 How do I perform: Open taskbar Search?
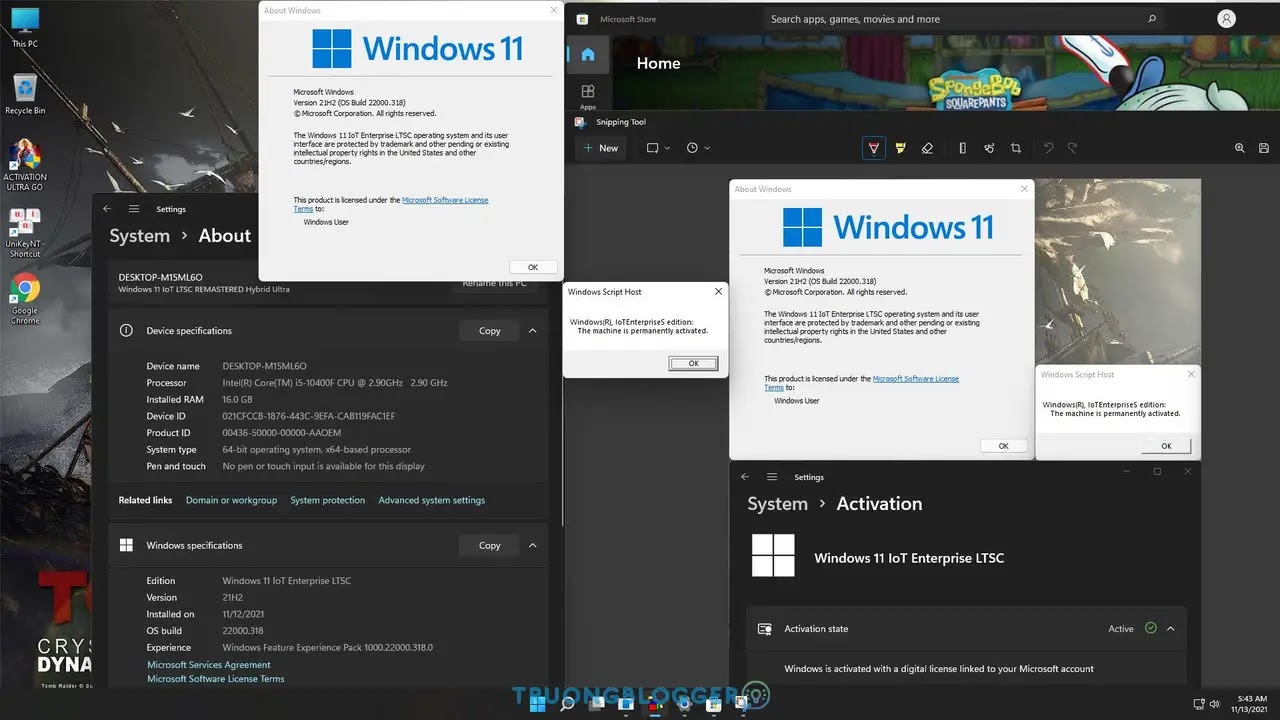point(567,704)
